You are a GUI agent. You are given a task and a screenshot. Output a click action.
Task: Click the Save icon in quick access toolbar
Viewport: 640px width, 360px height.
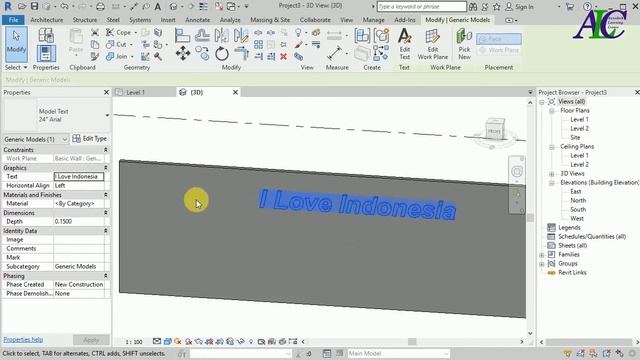coord(34,6)
